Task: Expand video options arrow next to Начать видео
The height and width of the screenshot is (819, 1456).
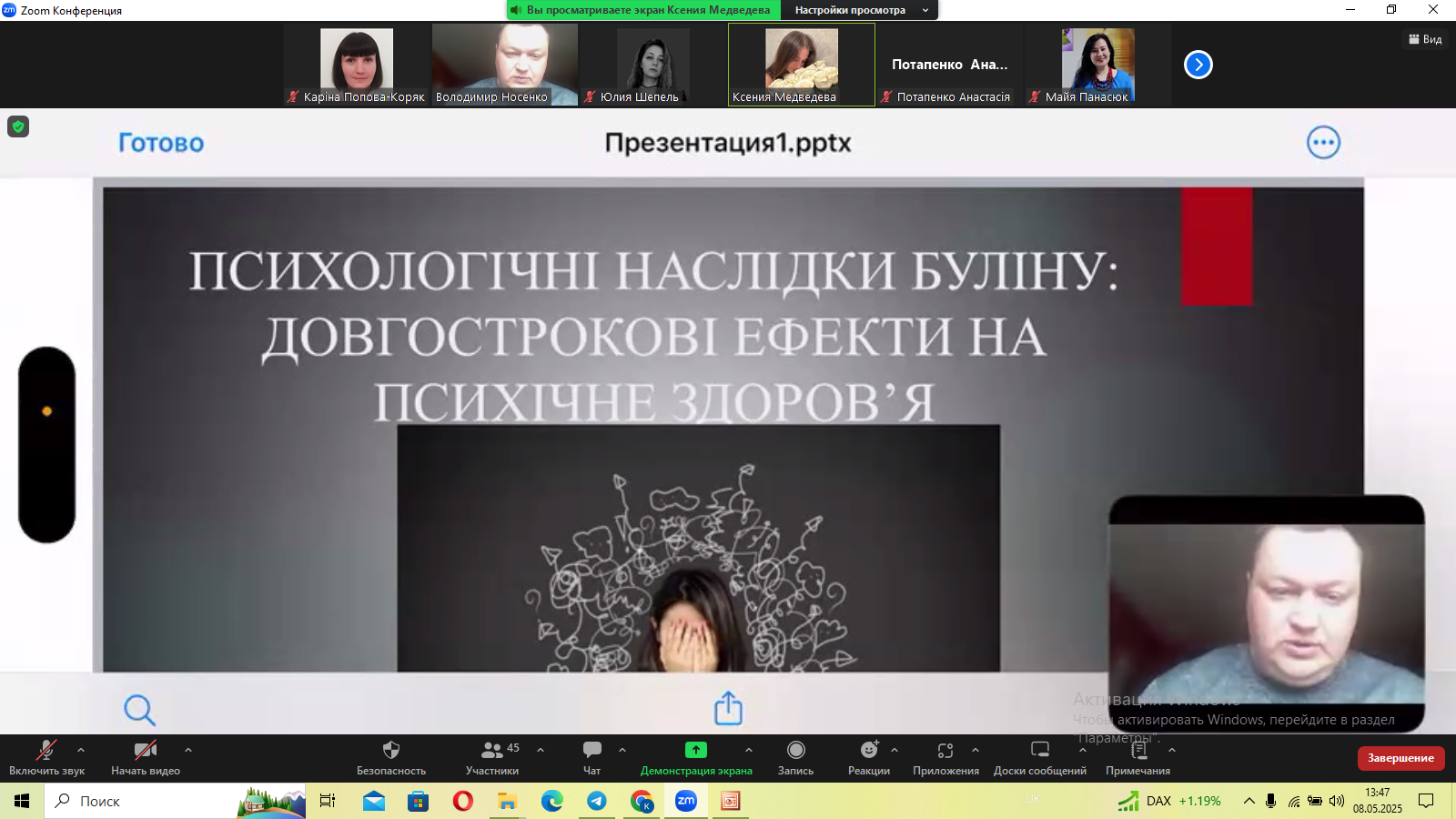Action: coord(188,750)
